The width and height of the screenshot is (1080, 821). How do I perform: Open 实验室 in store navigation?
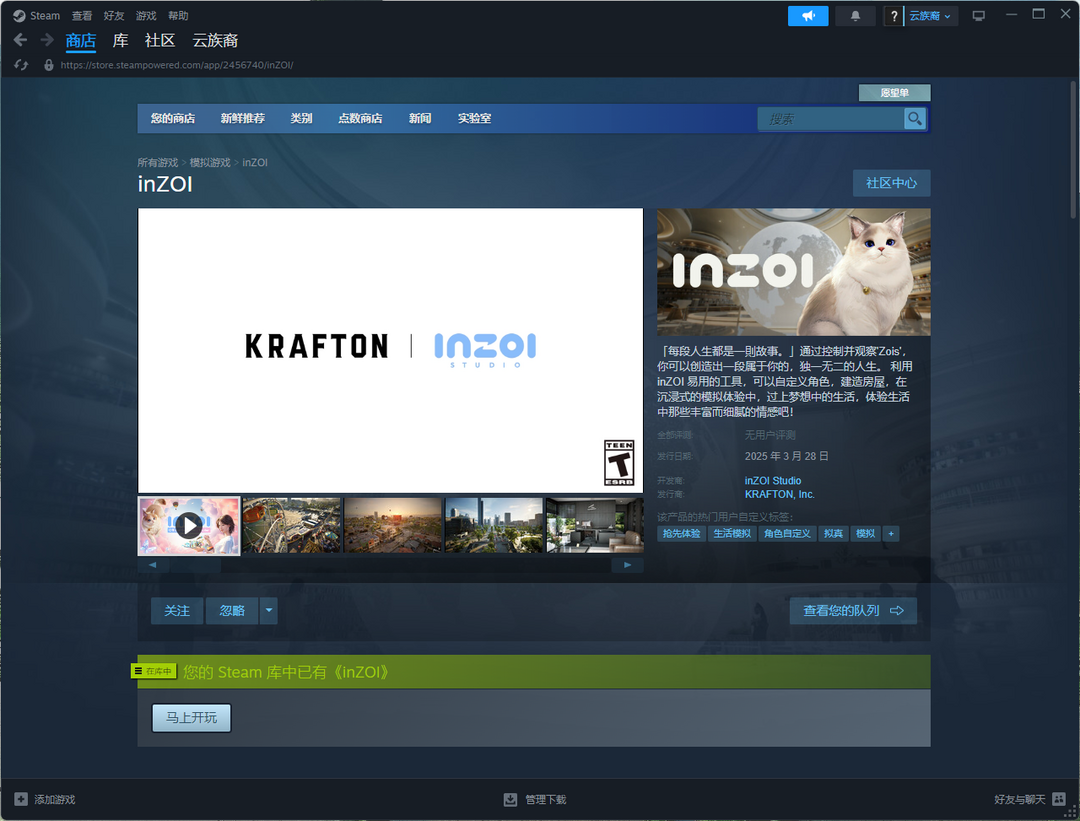point(475,118)
